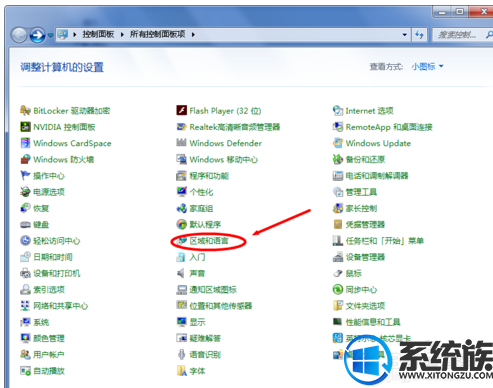Open 凭据管理器 link

coord(365,224)
